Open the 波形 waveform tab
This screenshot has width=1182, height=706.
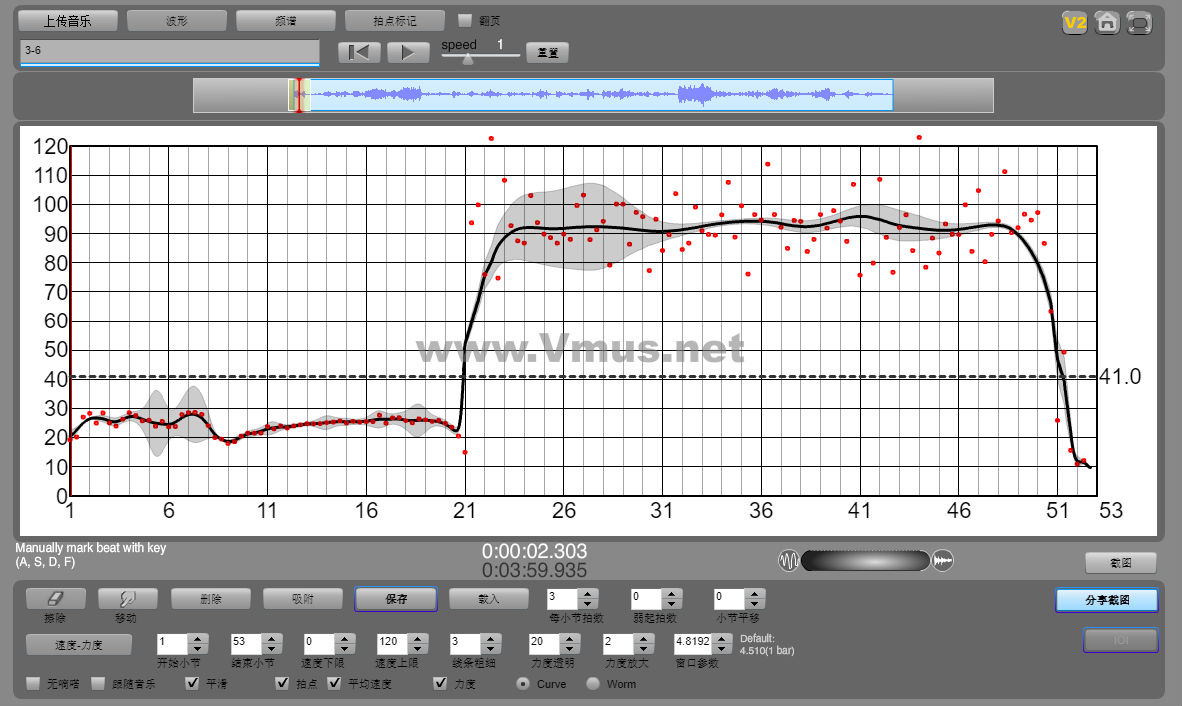click(177, 20)
